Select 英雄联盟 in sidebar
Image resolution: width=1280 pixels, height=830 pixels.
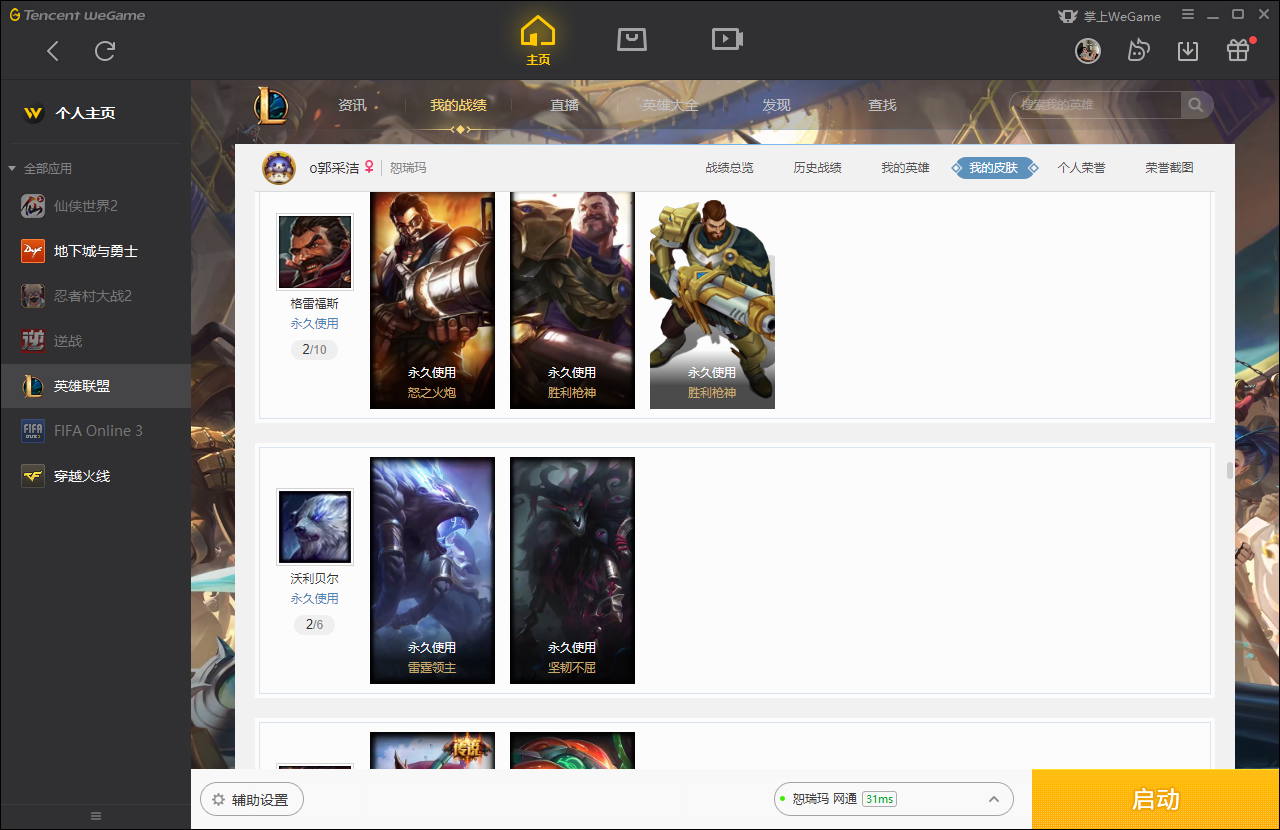coord(95,386)
